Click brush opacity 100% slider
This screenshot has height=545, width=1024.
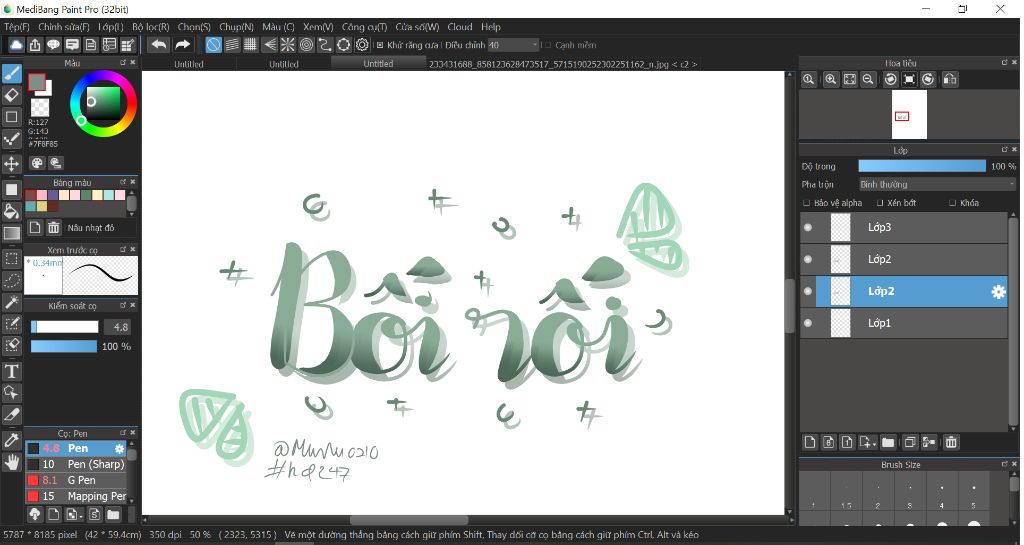coord(63,346)
